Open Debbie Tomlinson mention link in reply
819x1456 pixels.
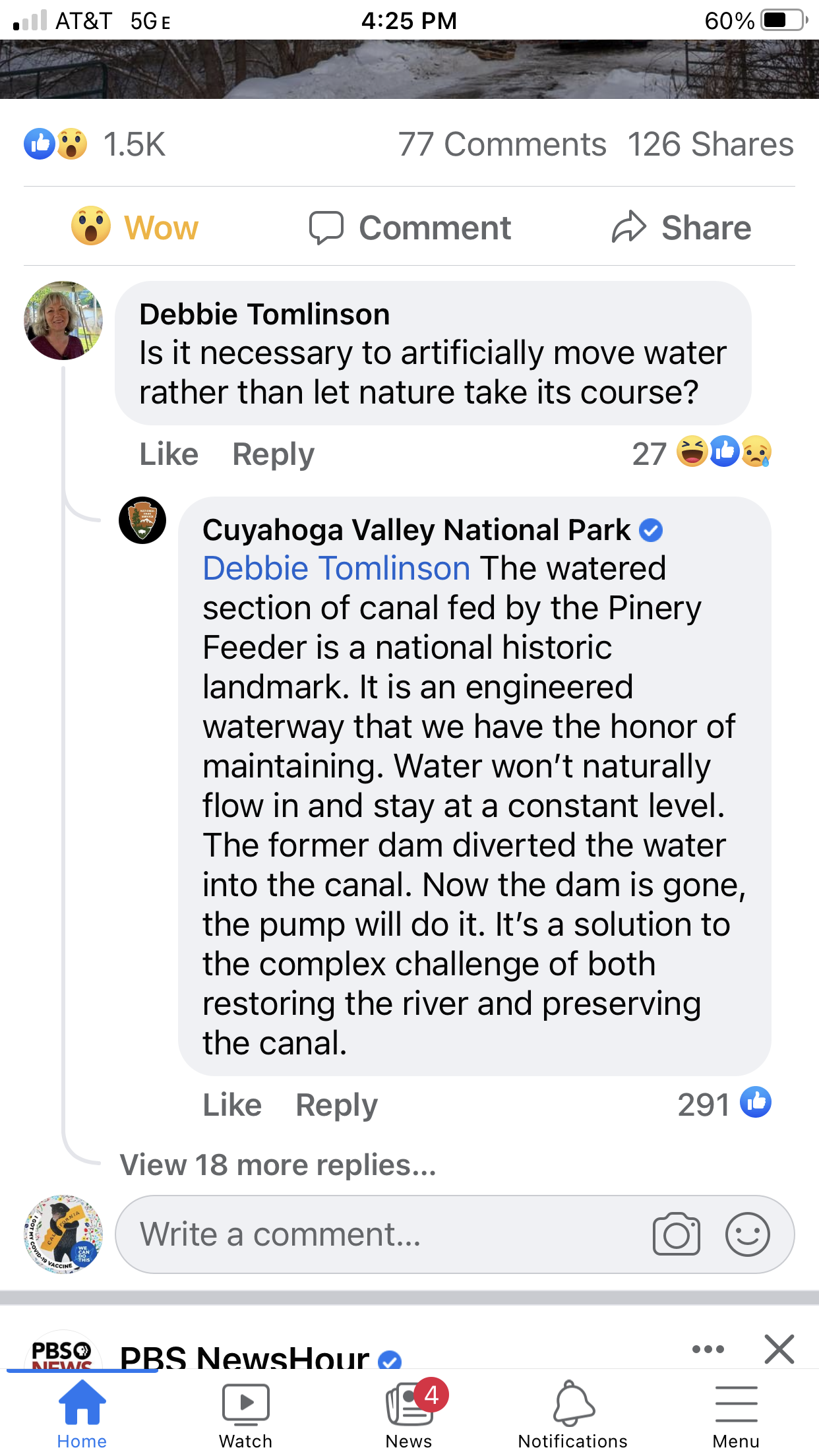(336, 568)
